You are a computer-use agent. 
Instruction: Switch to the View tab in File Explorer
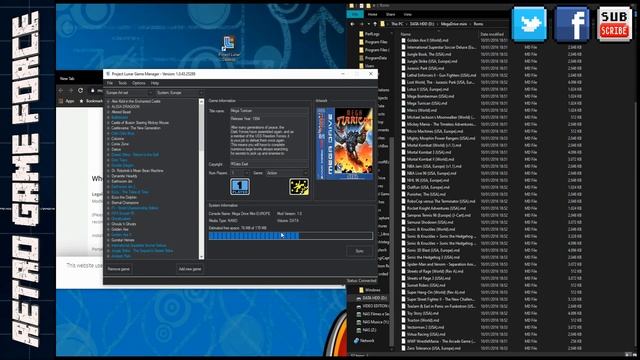(x=407, y=14)
